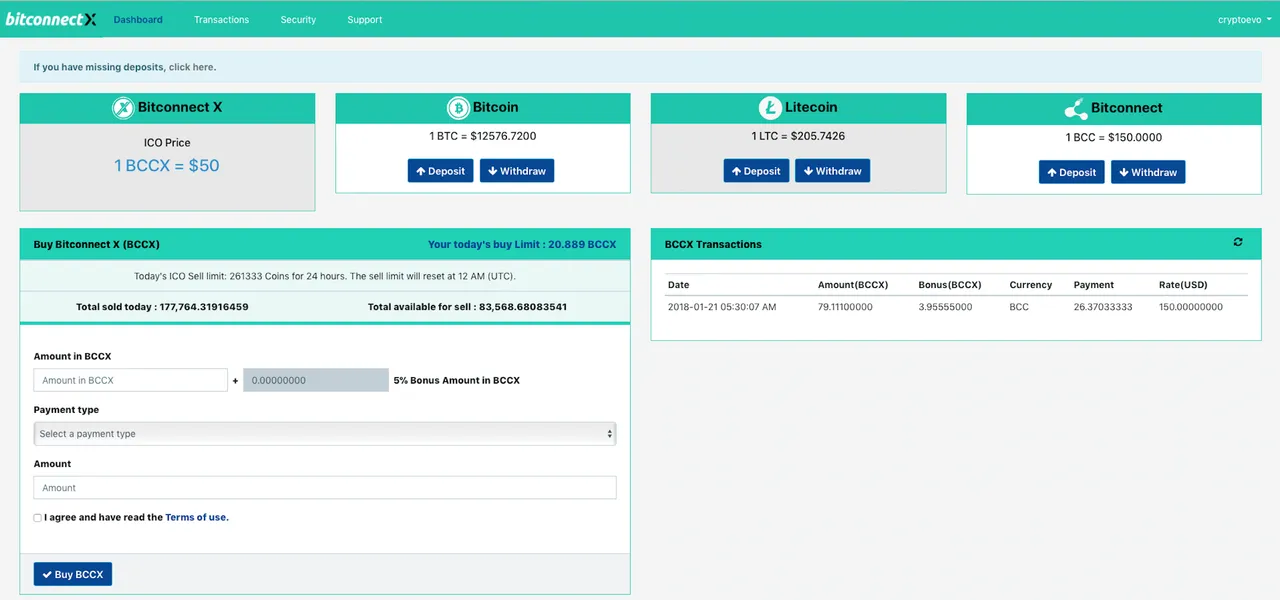Image resolution: width=1280 pixels, height=600 pixels.
Task: Click the payment value 26.37033333
Action: (x=1103, y=307)
